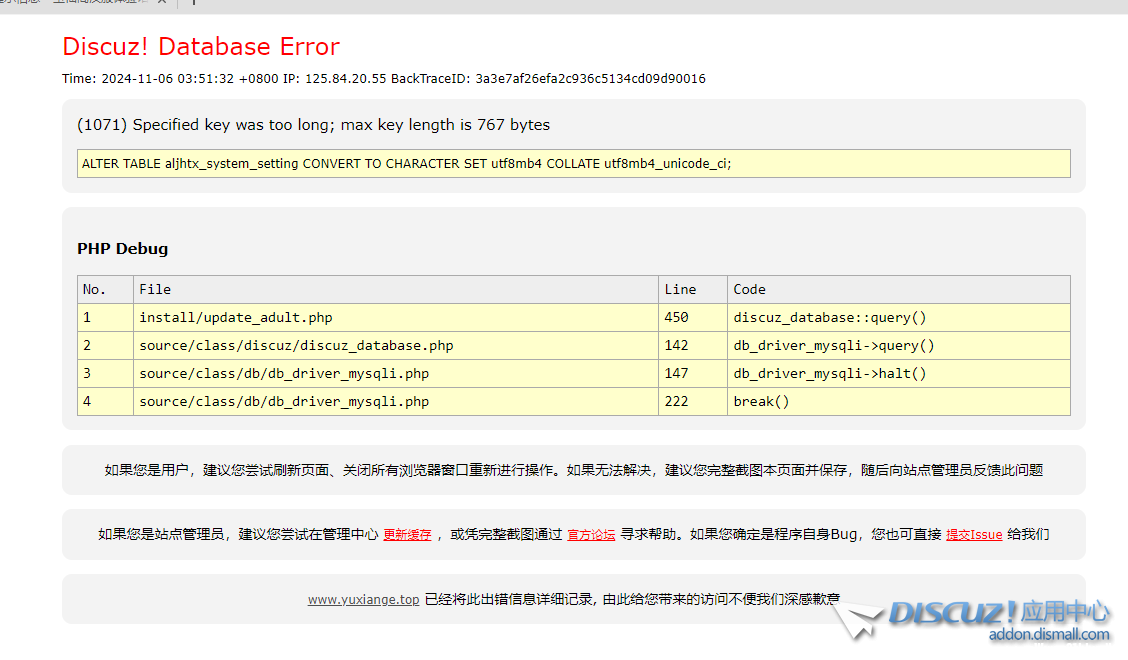This screenshot has width=1128, height=660.
Task: Click the error 1071 key too long message
Action: pyautogui.click(x=313, y=125)
